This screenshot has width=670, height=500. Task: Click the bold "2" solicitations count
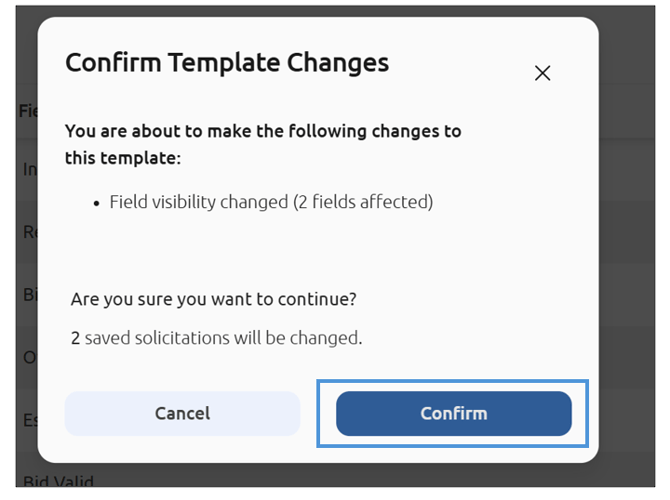coord(76,338)
